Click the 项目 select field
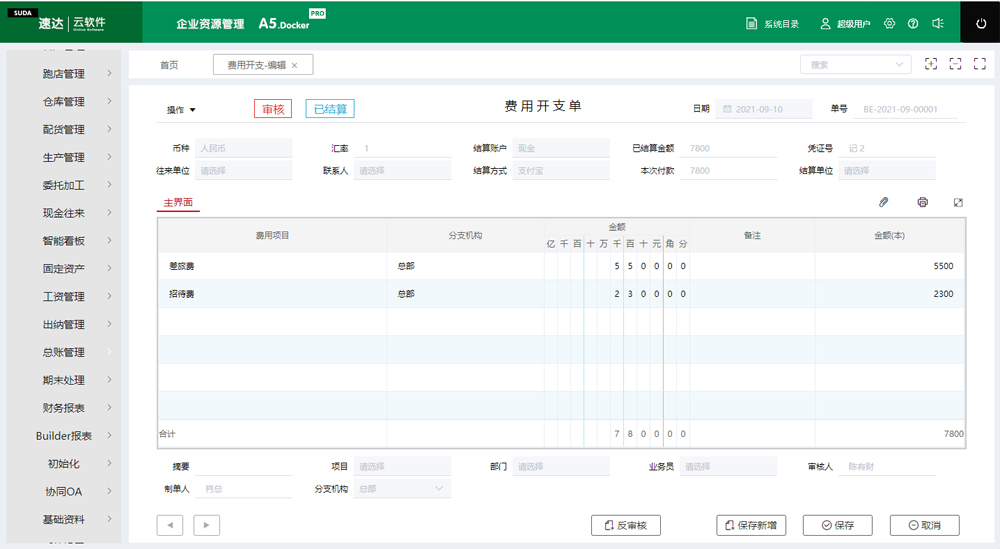 click(402, 466)
